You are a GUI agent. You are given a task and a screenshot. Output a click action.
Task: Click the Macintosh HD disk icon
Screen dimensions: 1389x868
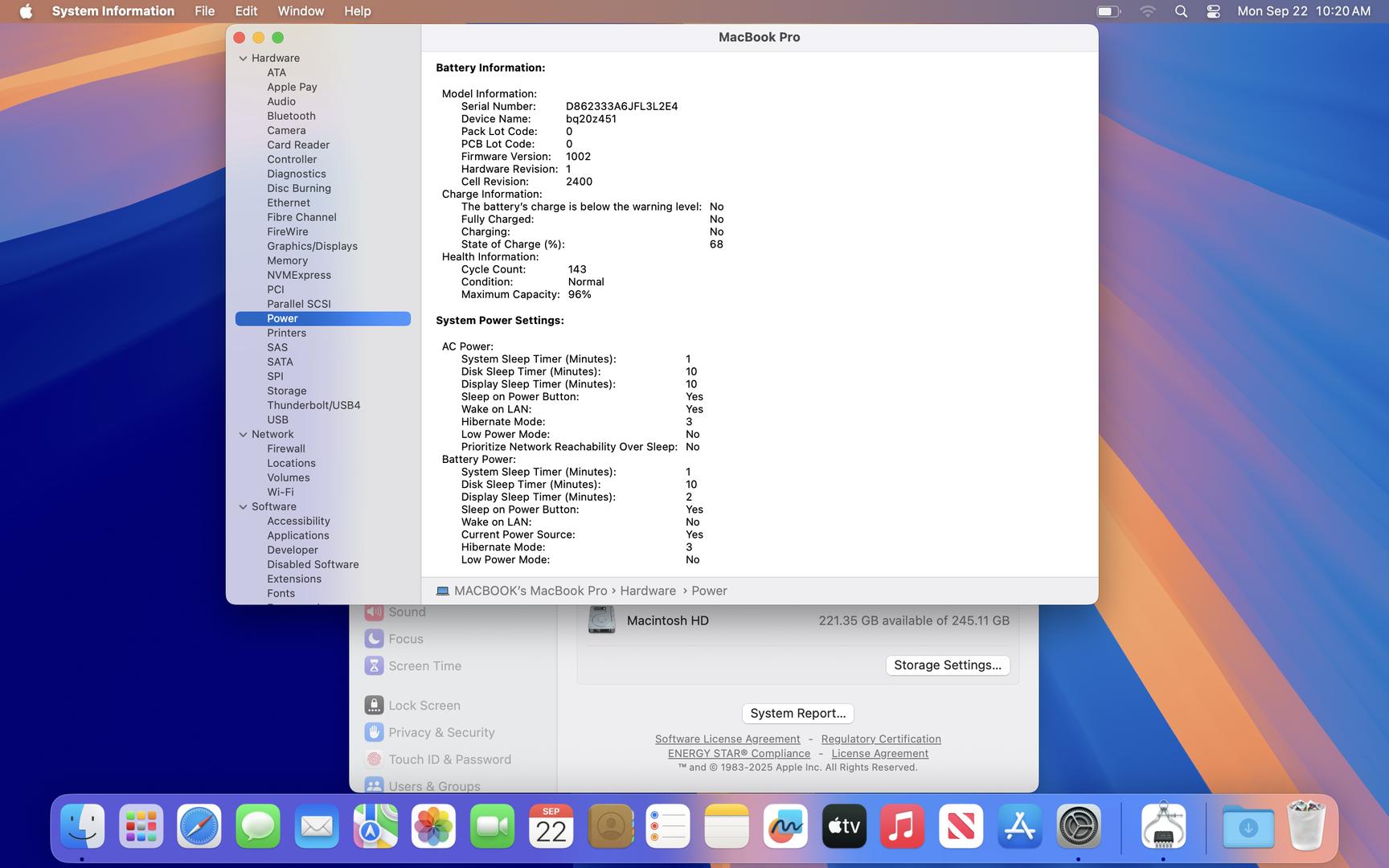(x=601, y=620)
